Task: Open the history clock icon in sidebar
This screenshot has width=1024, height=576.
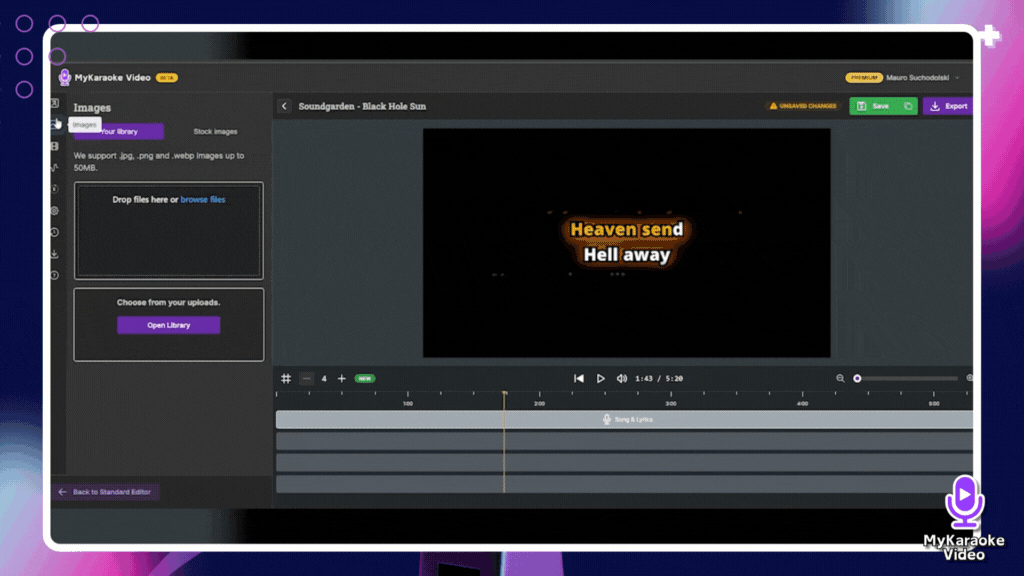Action: tap(55, 232)
